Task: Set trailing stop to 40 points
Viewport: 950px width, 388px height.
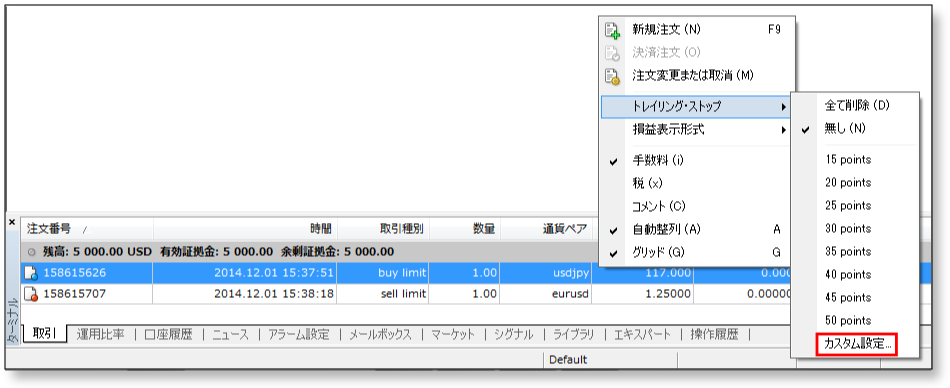Action: pos(855,275)
